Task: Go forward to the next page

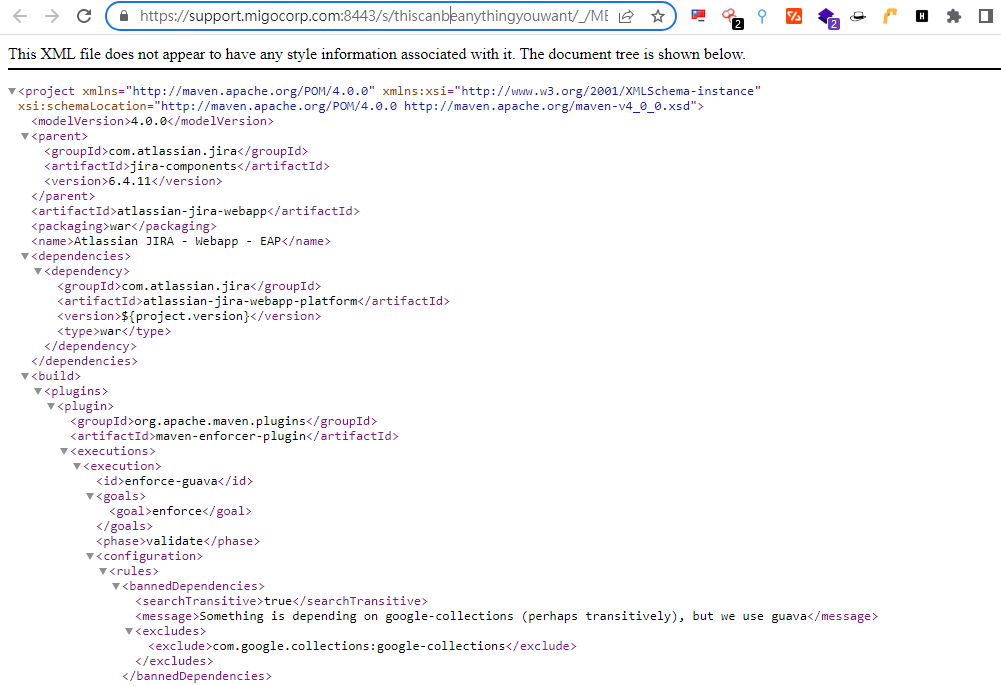Action: (x=52, y=16)
